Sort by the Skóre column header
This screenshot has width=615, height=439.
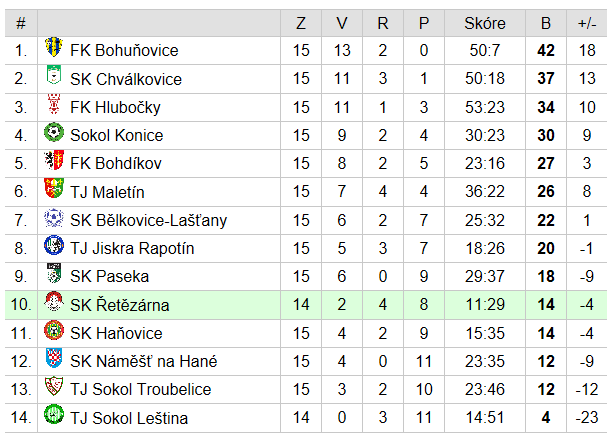(x=485, y=23)
